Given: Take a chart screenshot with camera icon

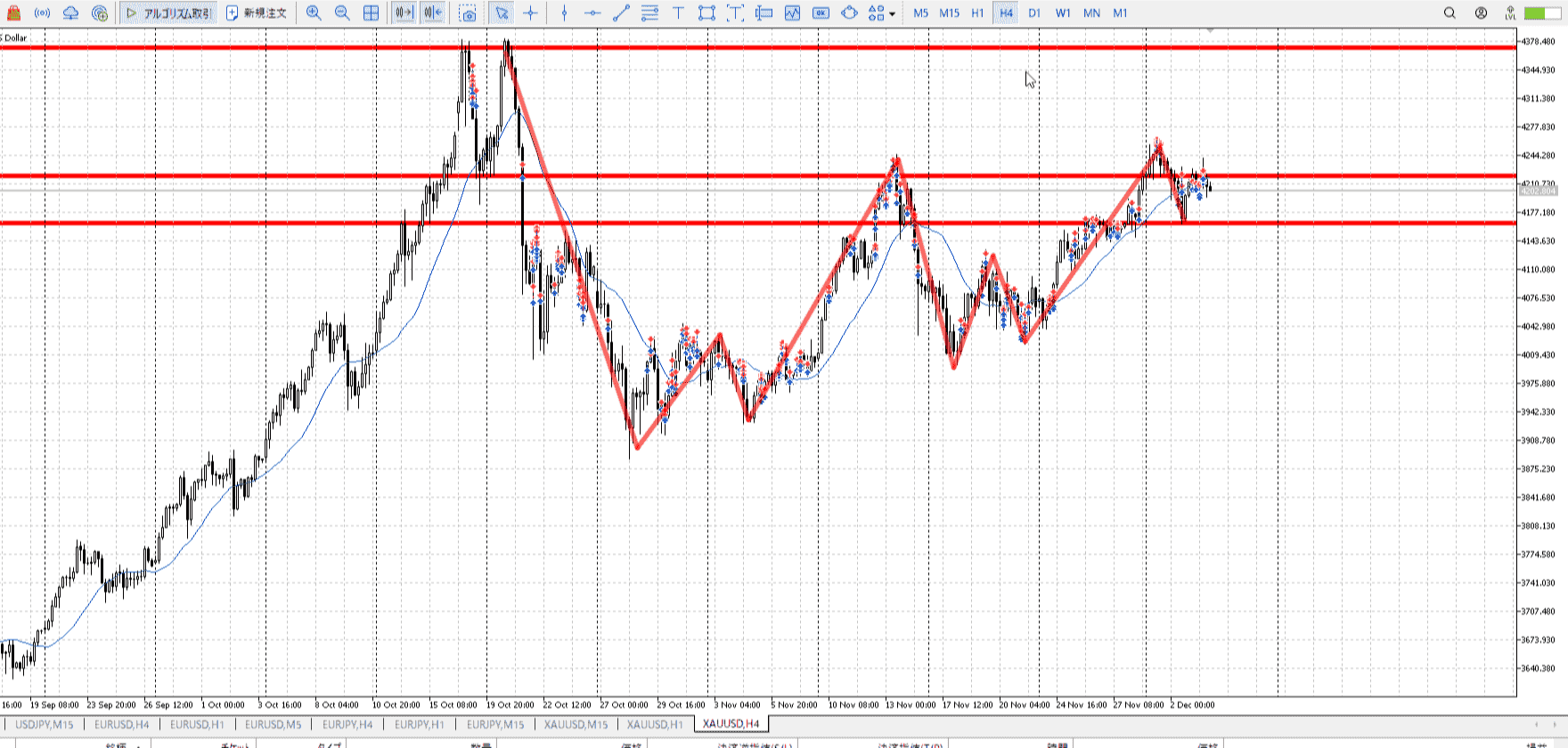Looking at the screenshot, I should pyautogui.click(x=468, y=13).
